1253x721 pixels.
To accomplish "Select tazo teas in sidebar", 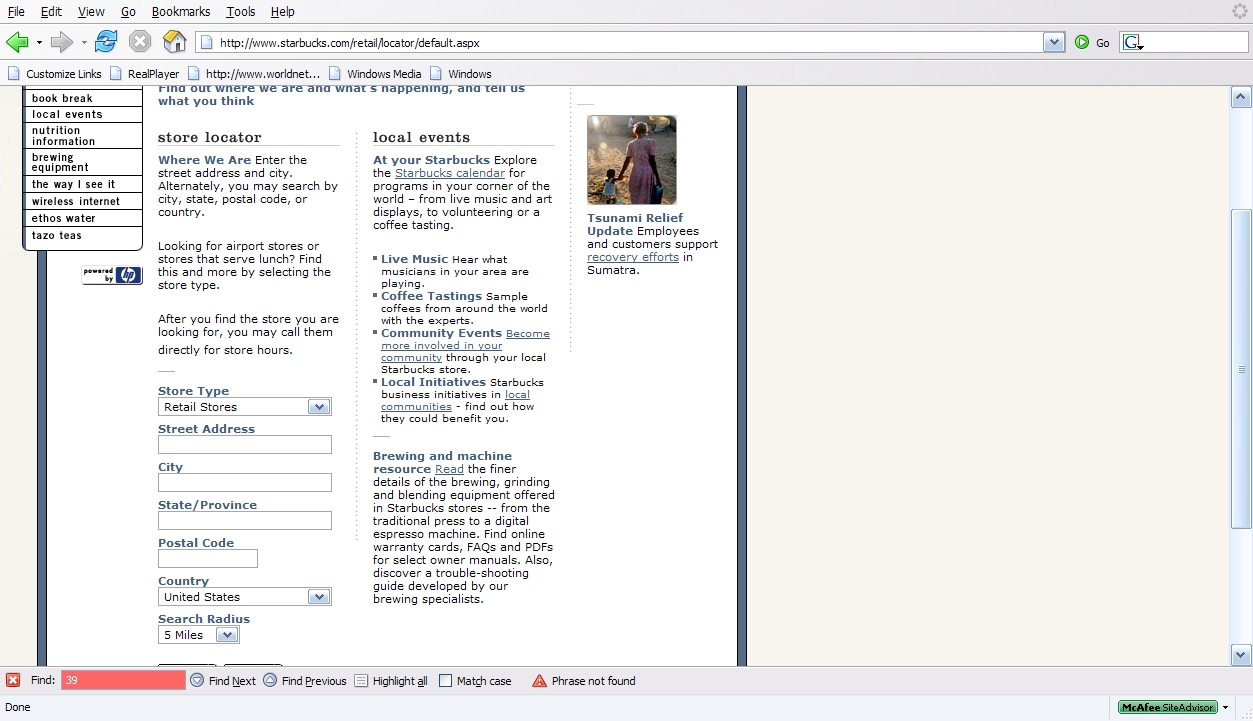I will pyautogui.click(x=84, y=236).
